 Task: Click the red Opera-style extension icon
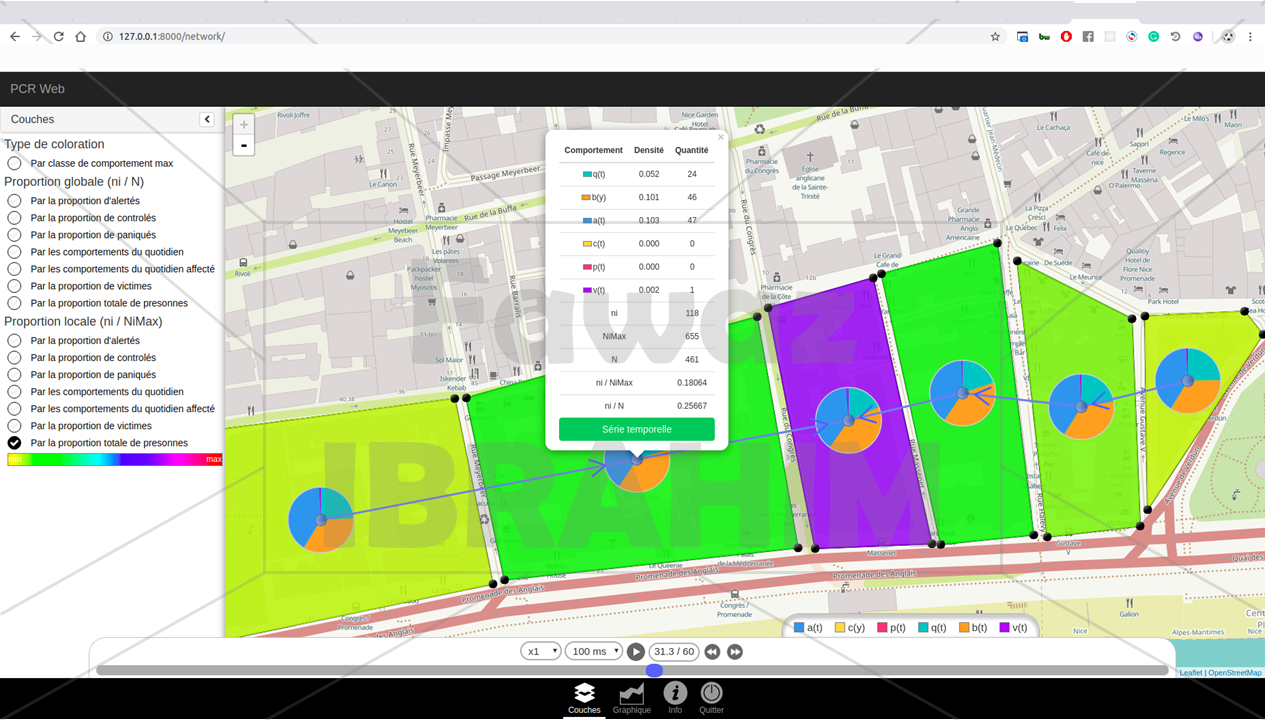click(1066, 36)
